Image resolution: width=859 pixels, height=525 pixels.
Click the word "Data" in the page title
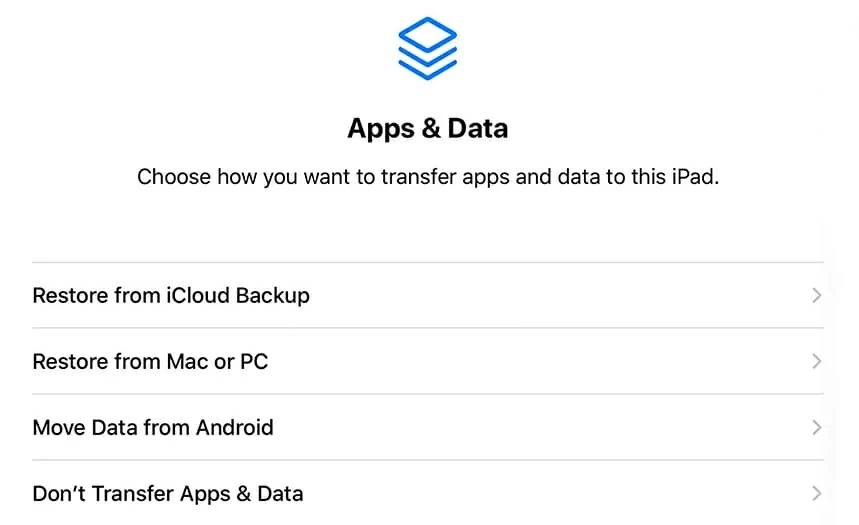pyautogui.click(x=478, y=129)
